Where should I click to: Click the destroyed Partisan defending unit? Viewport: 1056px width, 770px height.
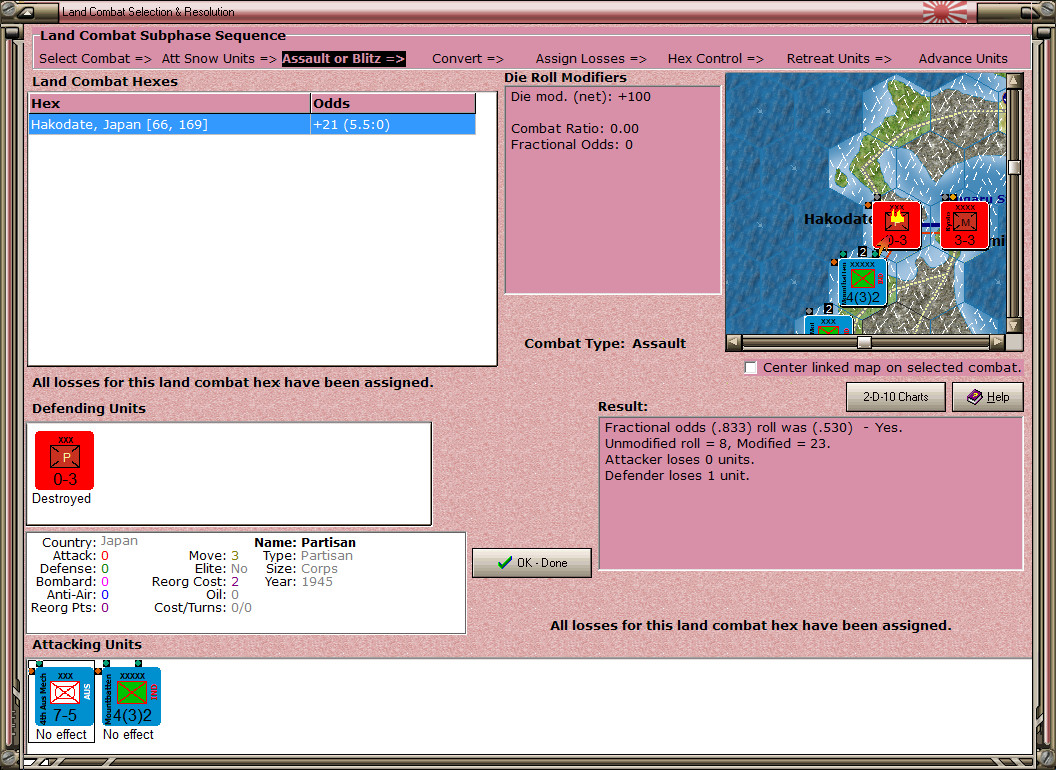click(65, 460)
